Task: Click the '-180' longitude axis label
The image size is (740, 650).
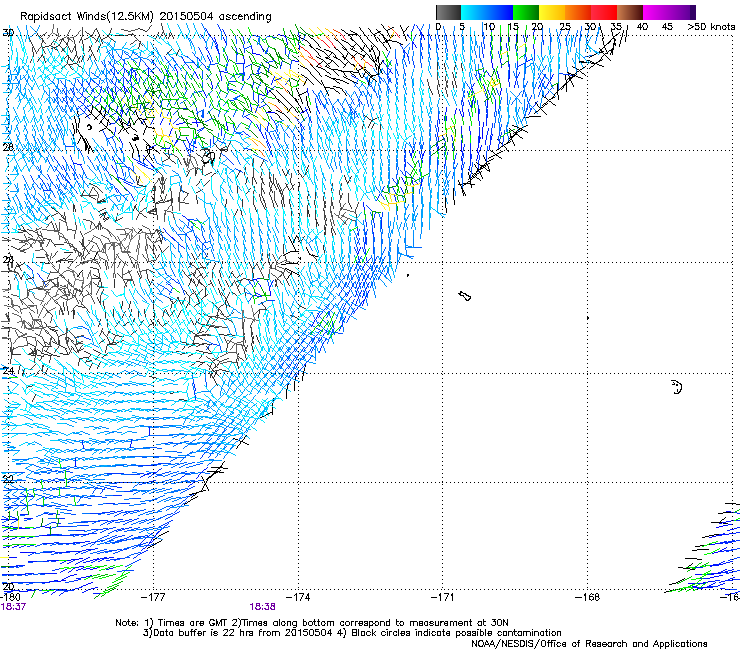Action: click(x=10, y=597)
